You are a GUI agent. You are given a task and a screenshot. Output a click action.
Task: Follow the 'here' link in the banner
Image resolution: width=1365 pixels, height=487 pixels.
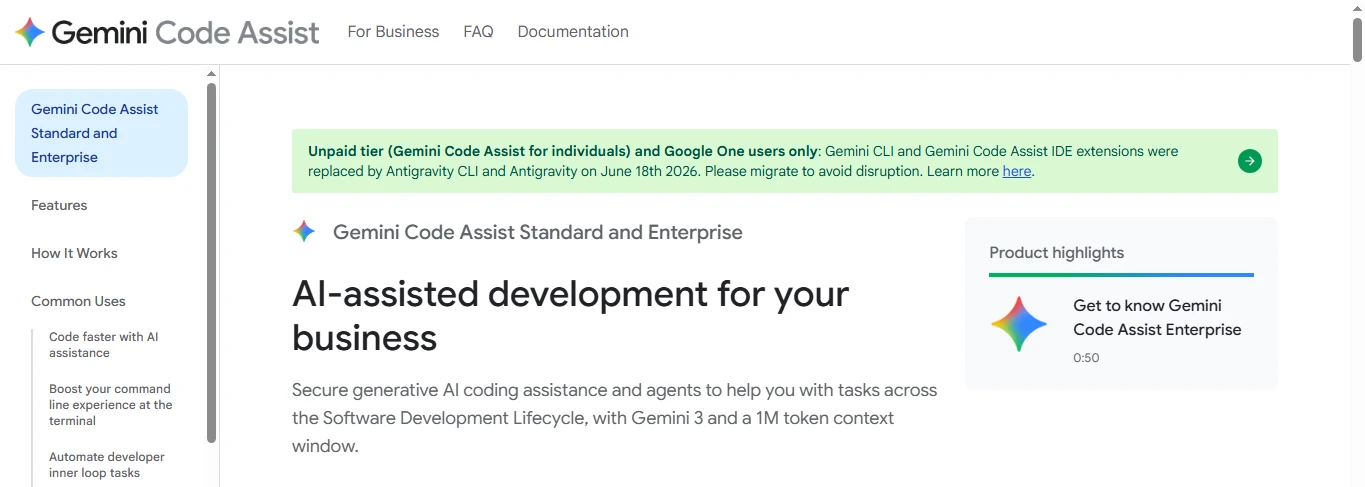point(1016,171)
